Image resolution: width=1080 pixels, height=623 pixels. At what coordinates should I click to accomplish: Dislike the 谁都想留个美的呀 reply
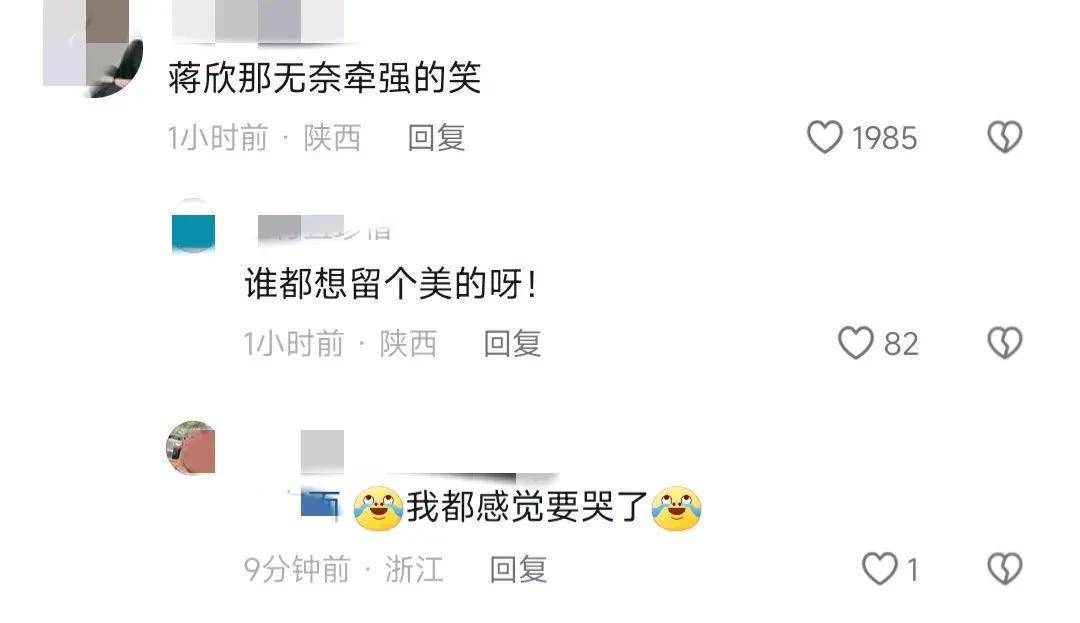pyautogui.click(x=1005, y=343)
